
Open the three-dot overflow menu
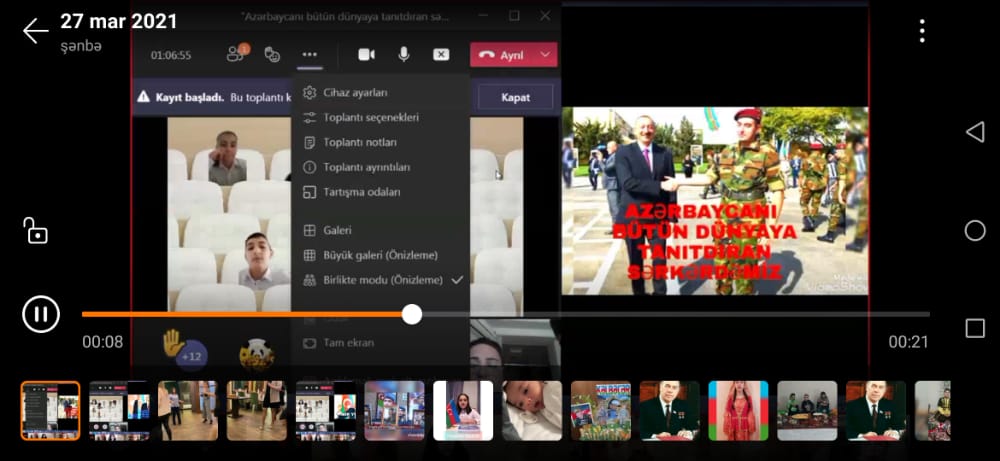922,31
